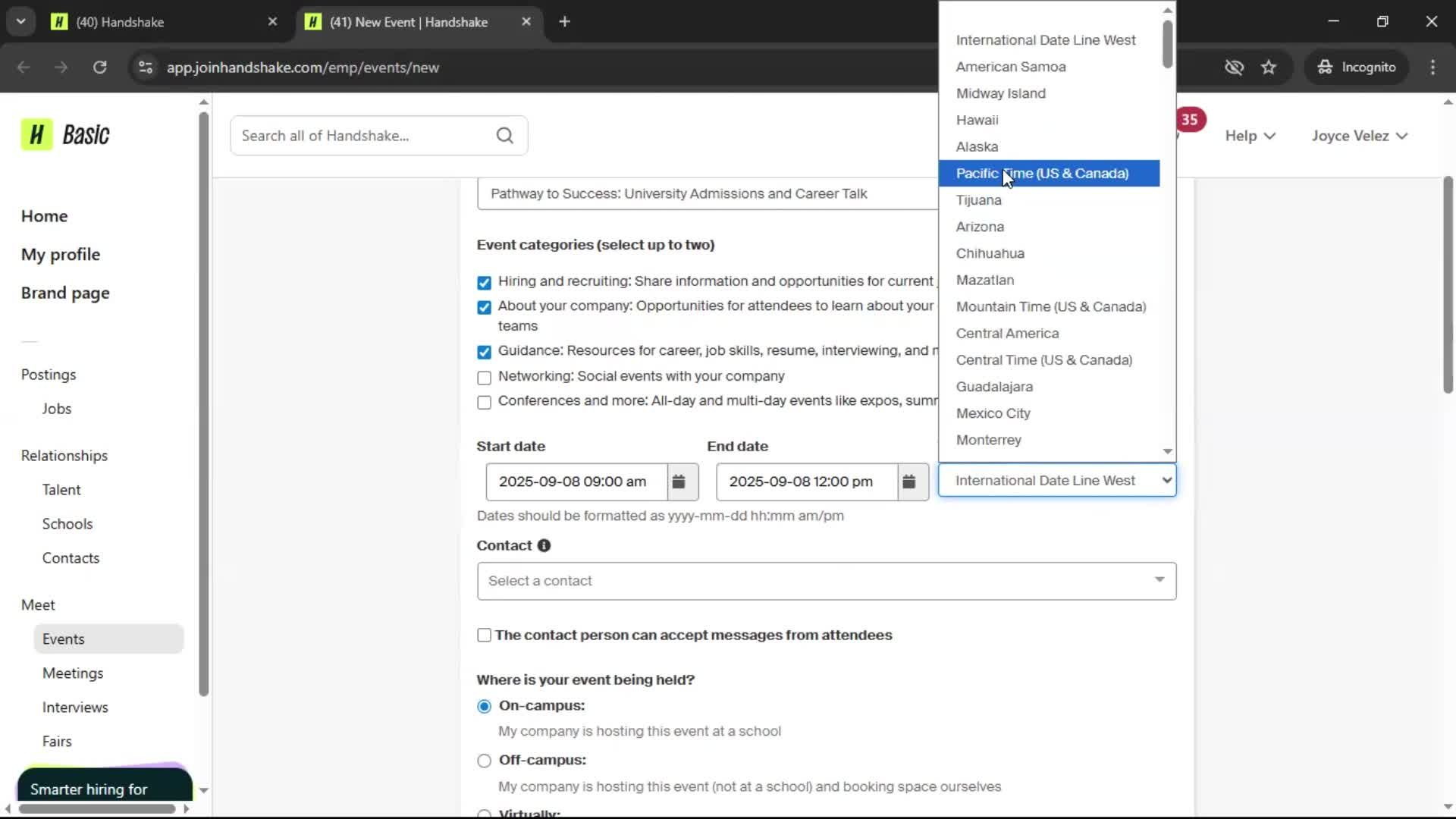This screenshot has height=819, width=1456.
Task: Choose Hawaii timezone
Action: [1049, 120]
